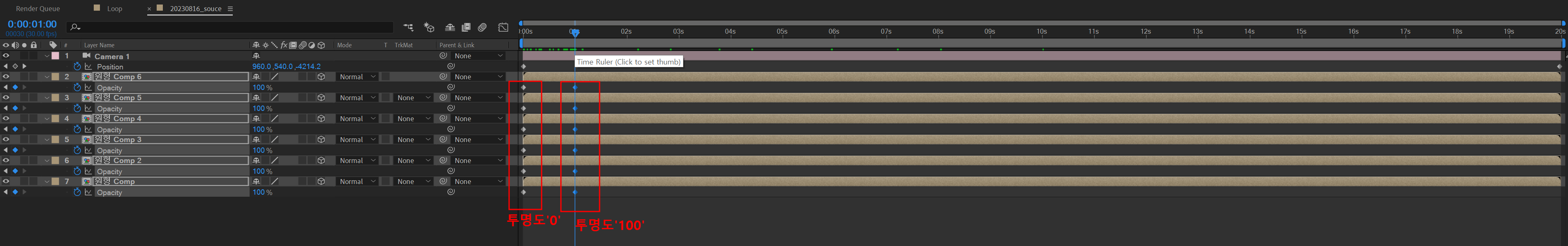Viewport: 1568px width, 246px height.
Task: Click in the layer search input field
Action: coord(231,28)
